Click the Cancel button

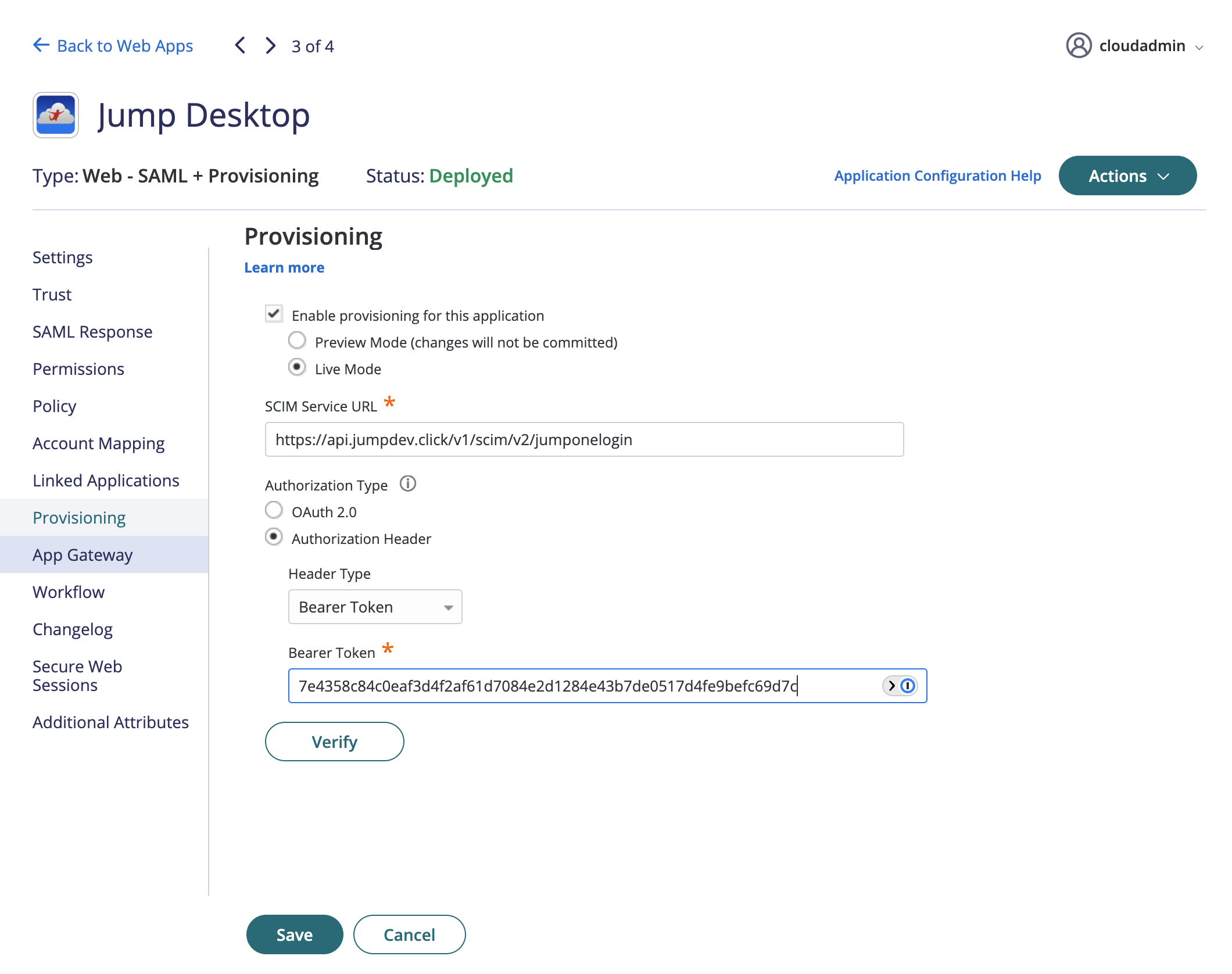coord(410,934)
